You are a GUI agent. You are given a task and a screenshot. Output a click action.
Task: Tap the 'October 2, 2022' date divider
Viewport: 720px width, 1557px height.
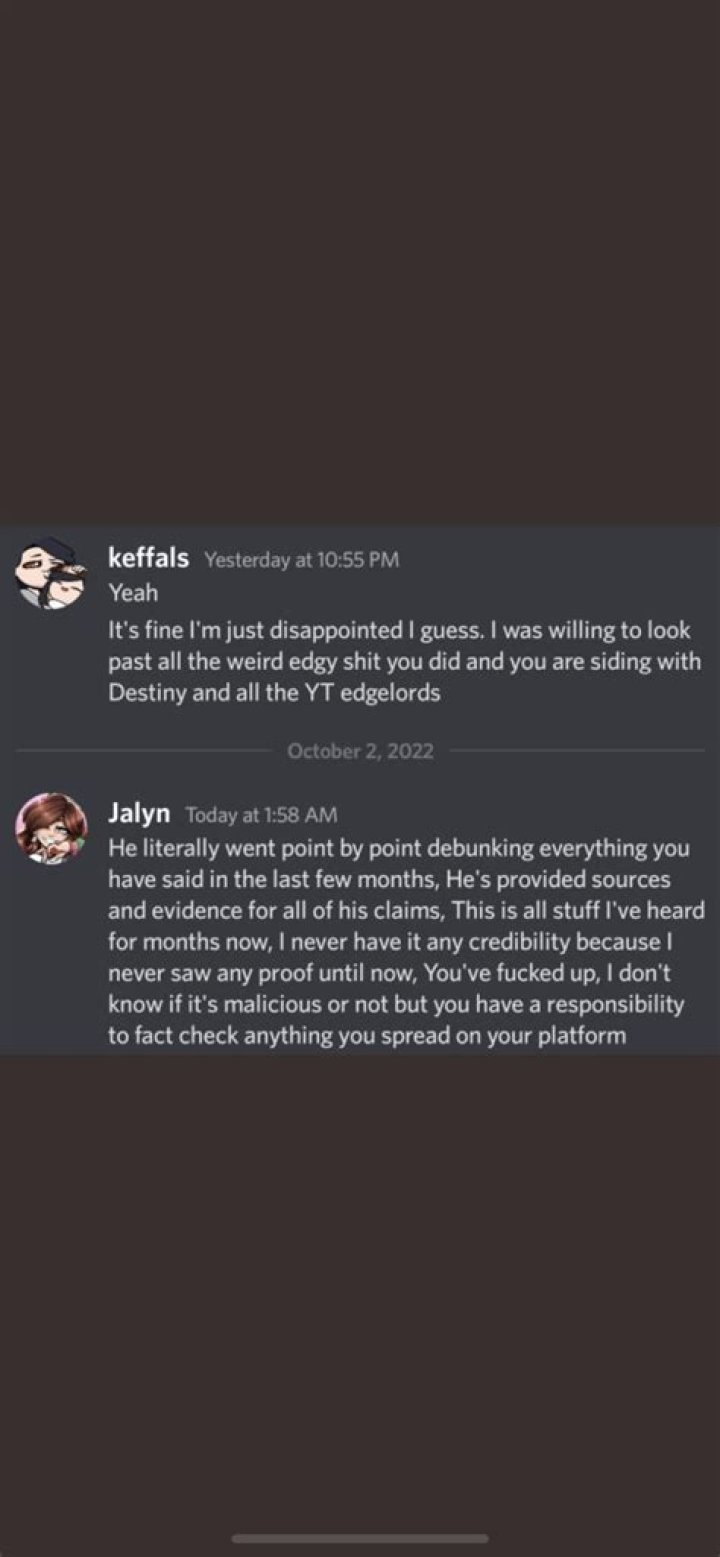pyautogui.click(x=360, y=751)
